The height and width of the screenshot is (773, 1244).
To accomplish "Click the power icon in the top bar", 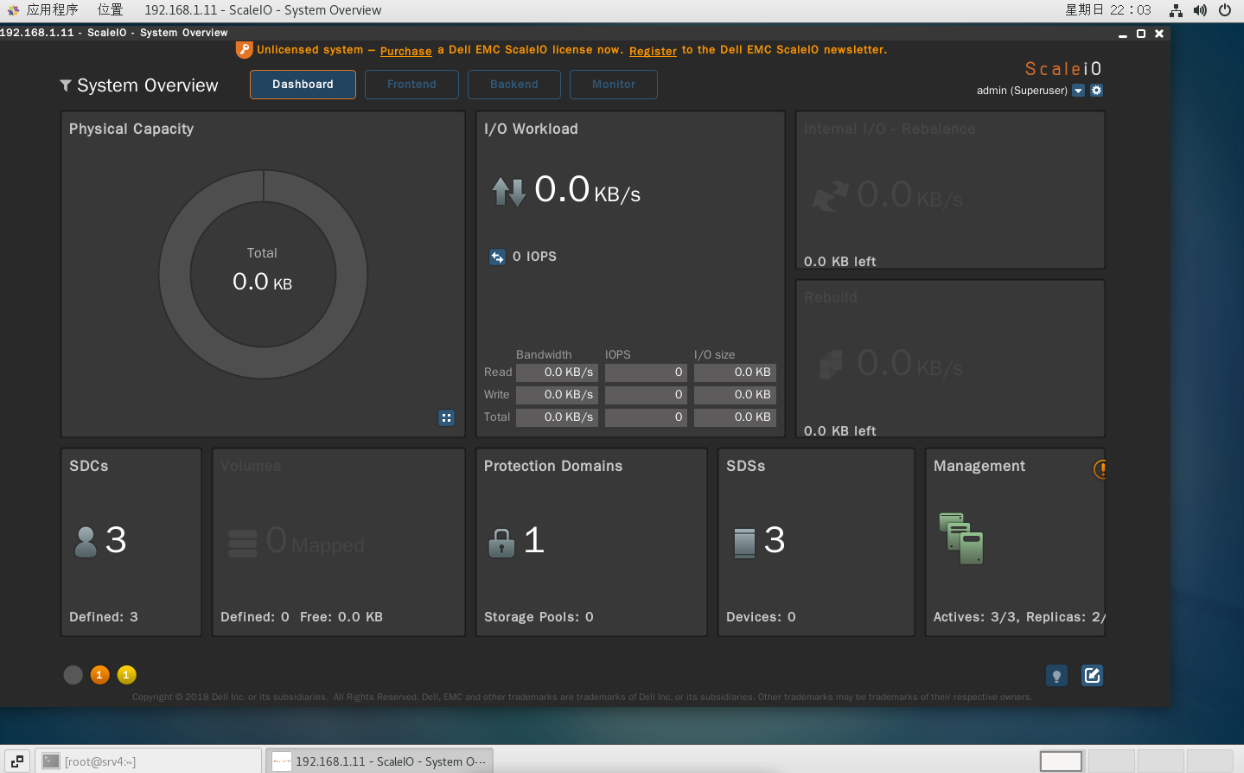I will [x=1225, y=10].
